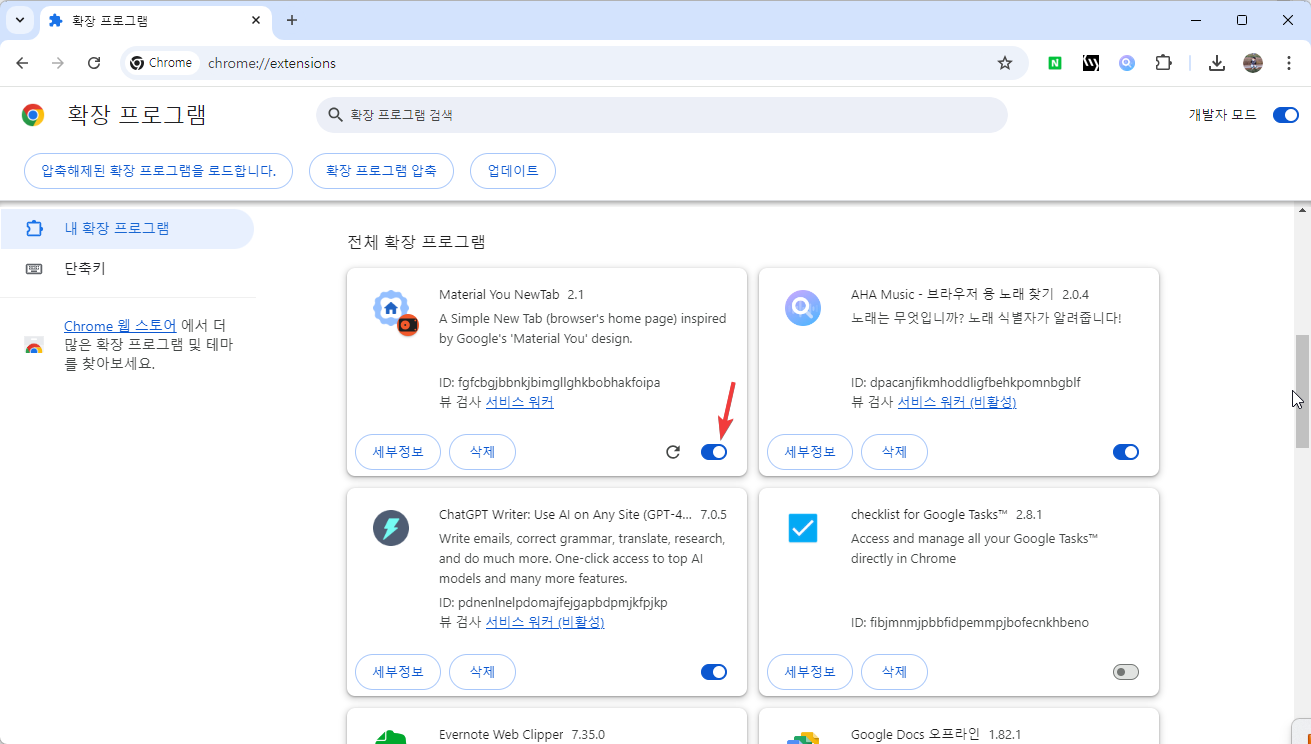Viewport: 1311px width, 744px height.
Task: Click the AHA Music card icon
Action: click(803, 308)
